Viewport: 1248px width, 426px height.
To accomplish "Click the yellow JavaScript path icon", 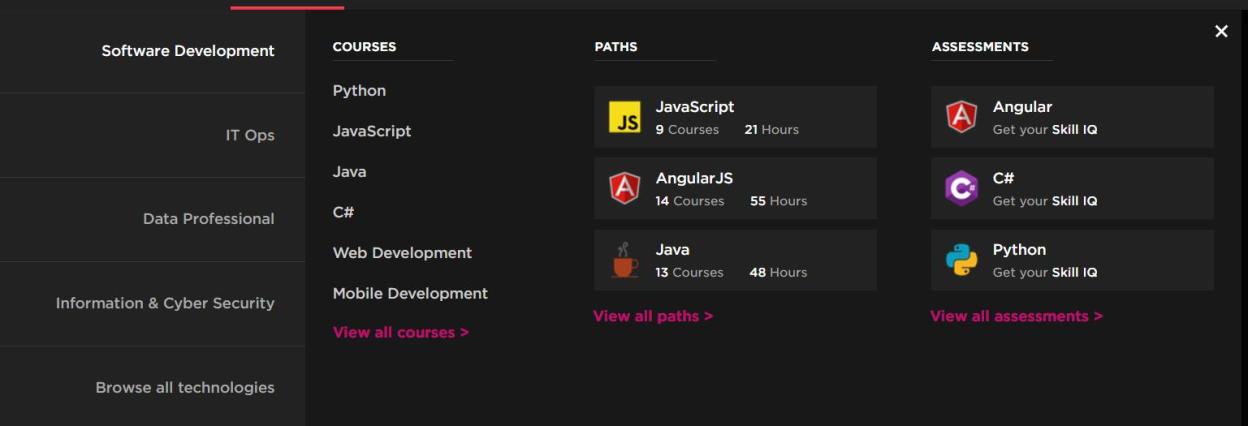I will [x=625, y=117].
